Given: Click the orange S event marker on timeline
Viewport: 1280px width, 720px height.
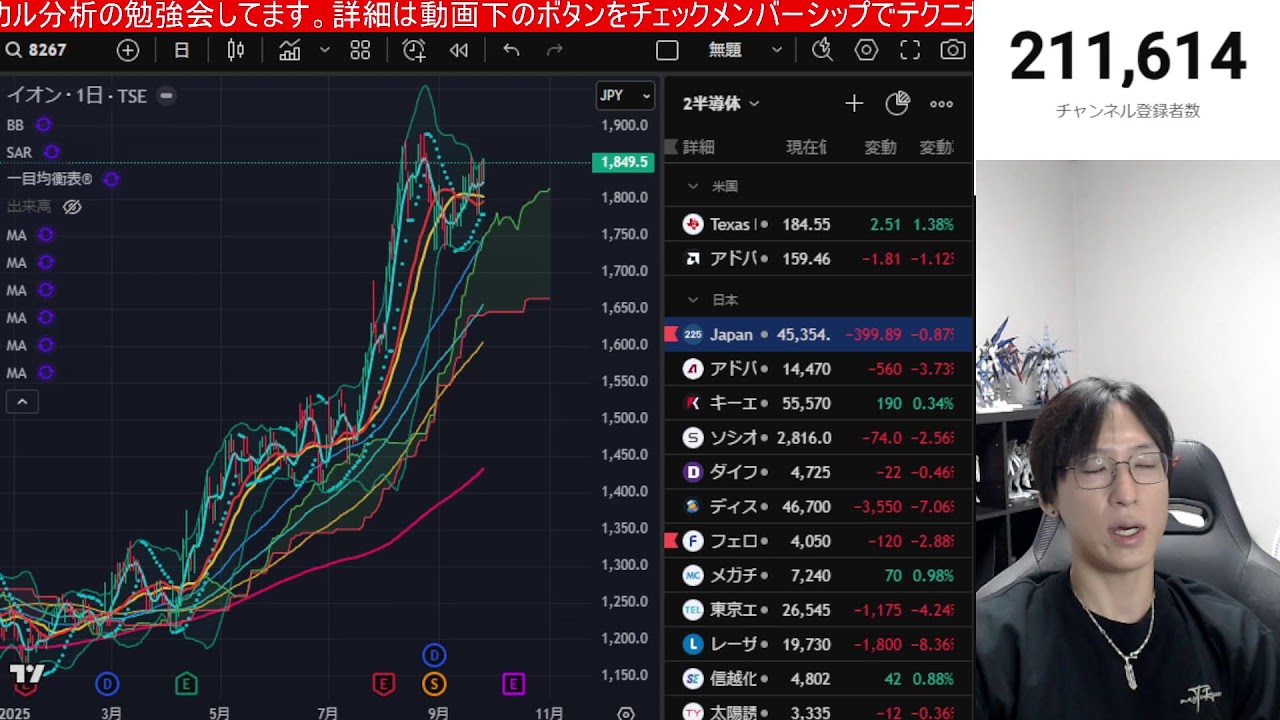Looking at the screenshot, I should 434,684.
